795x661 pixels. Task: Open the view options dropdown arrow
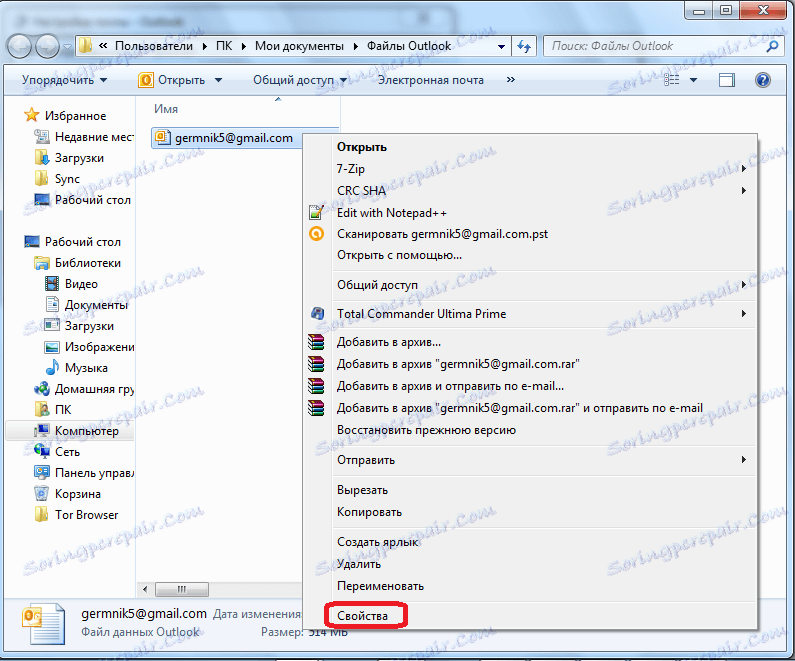[693, 80]
